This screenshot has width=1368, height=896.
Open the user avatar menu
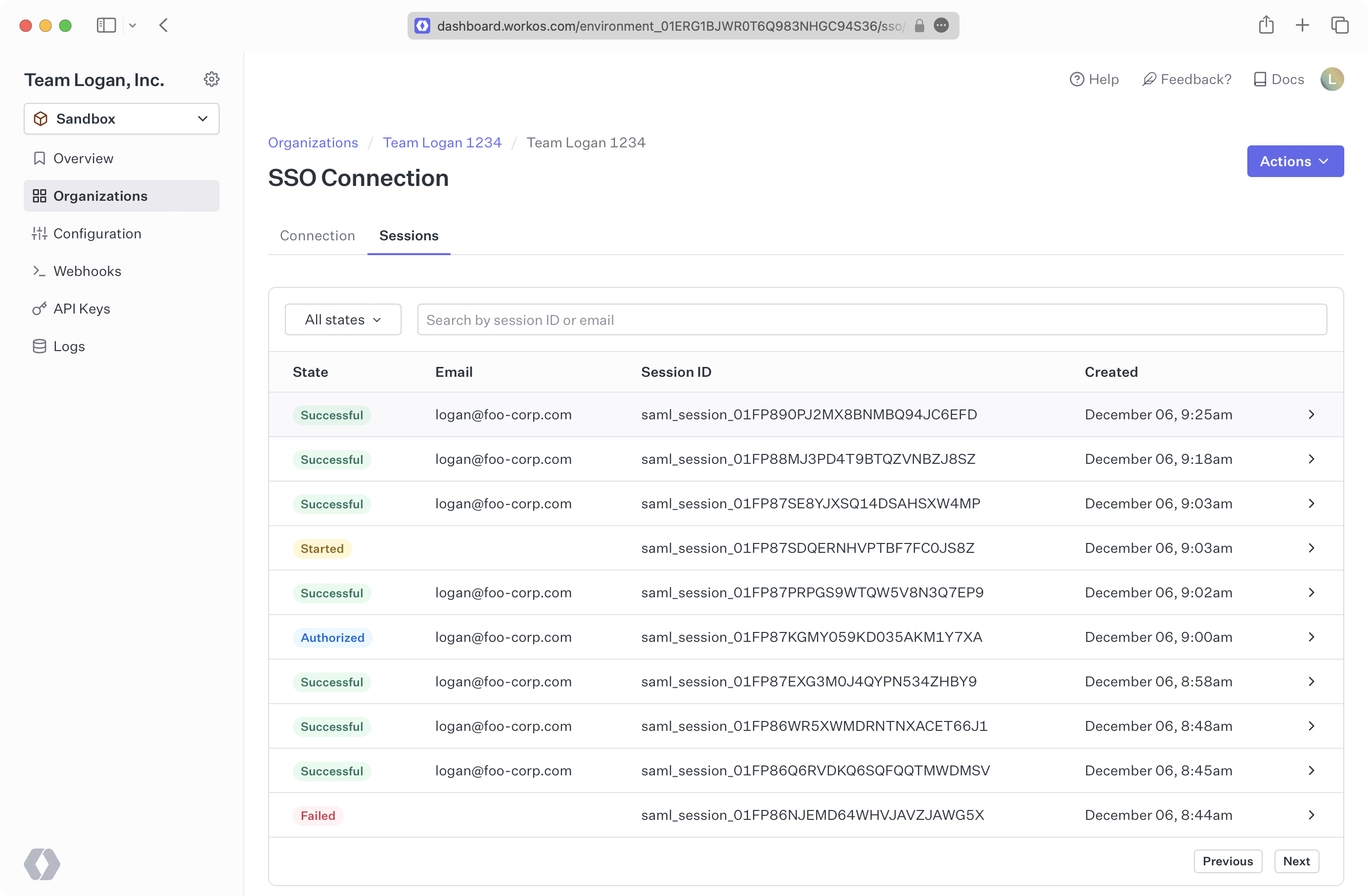pos(1332,79)
